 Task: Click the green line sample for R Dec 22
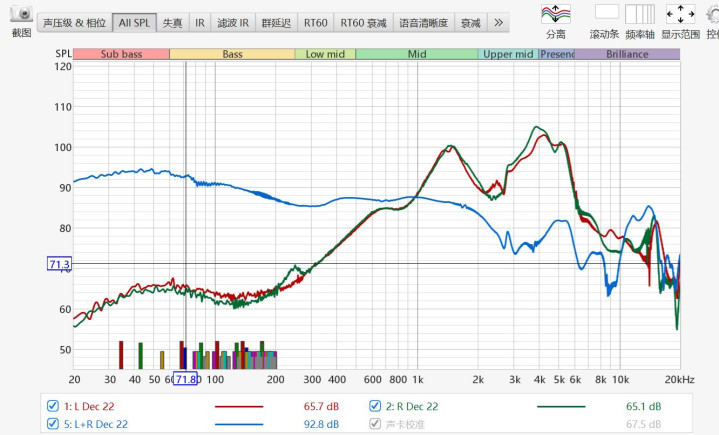[561, 407]
